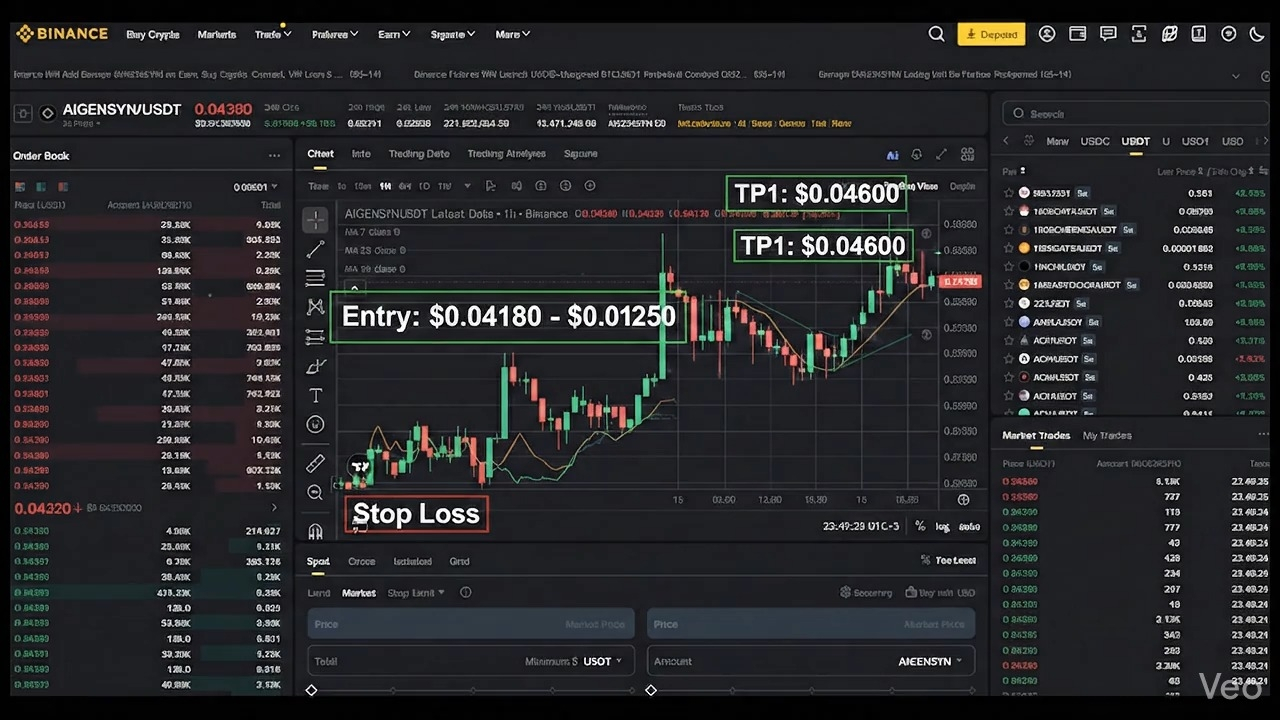Open the More dropdown menu
Image resolution: width=1280 pixels, height=720 pixels.
click(x=513, y=34)
